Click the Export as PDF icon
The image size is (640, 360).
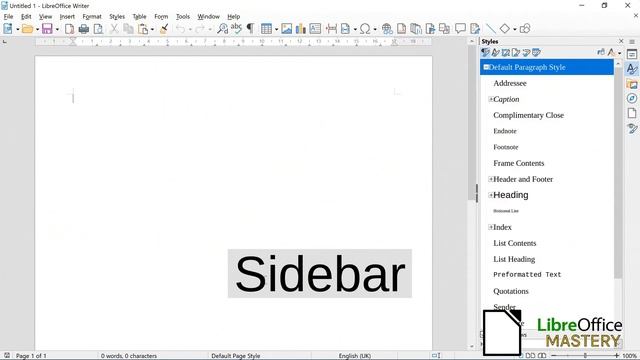tap(70, 29)
